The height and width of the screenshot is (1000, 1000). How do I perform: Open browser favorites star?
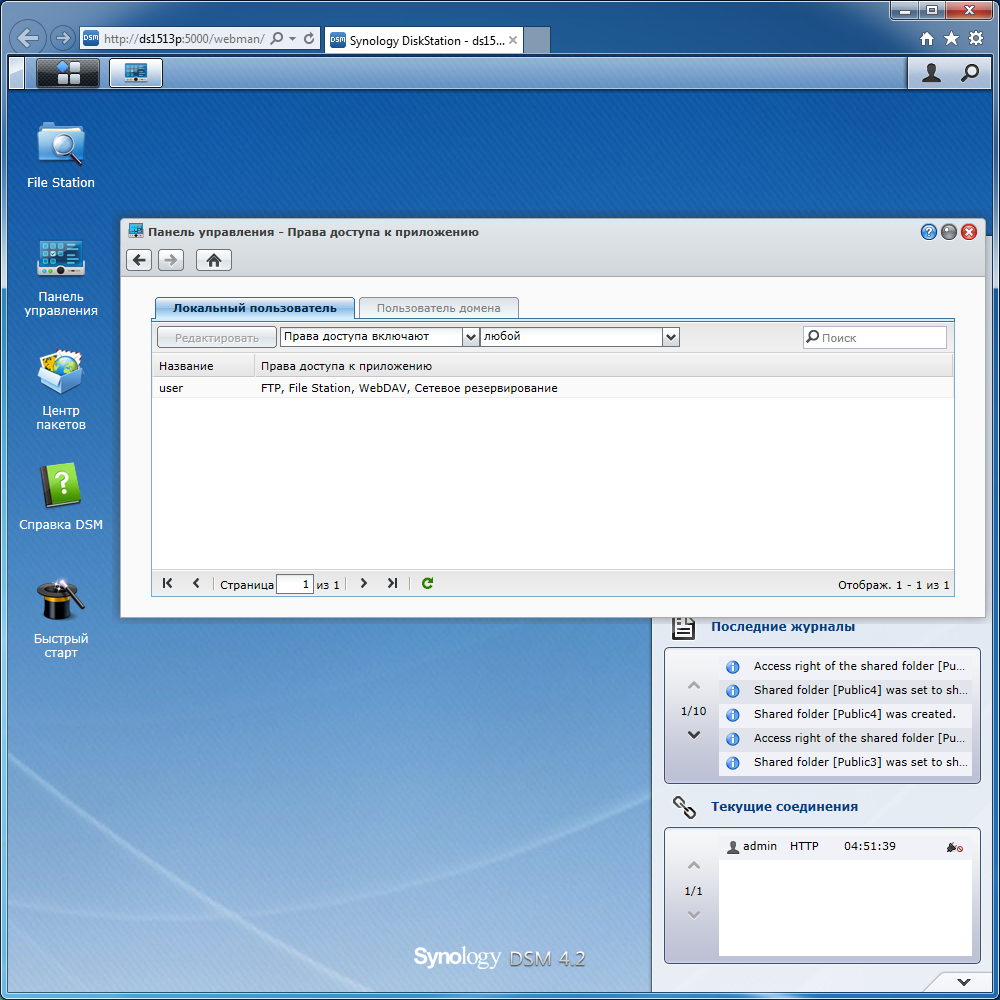click(951, 39)
